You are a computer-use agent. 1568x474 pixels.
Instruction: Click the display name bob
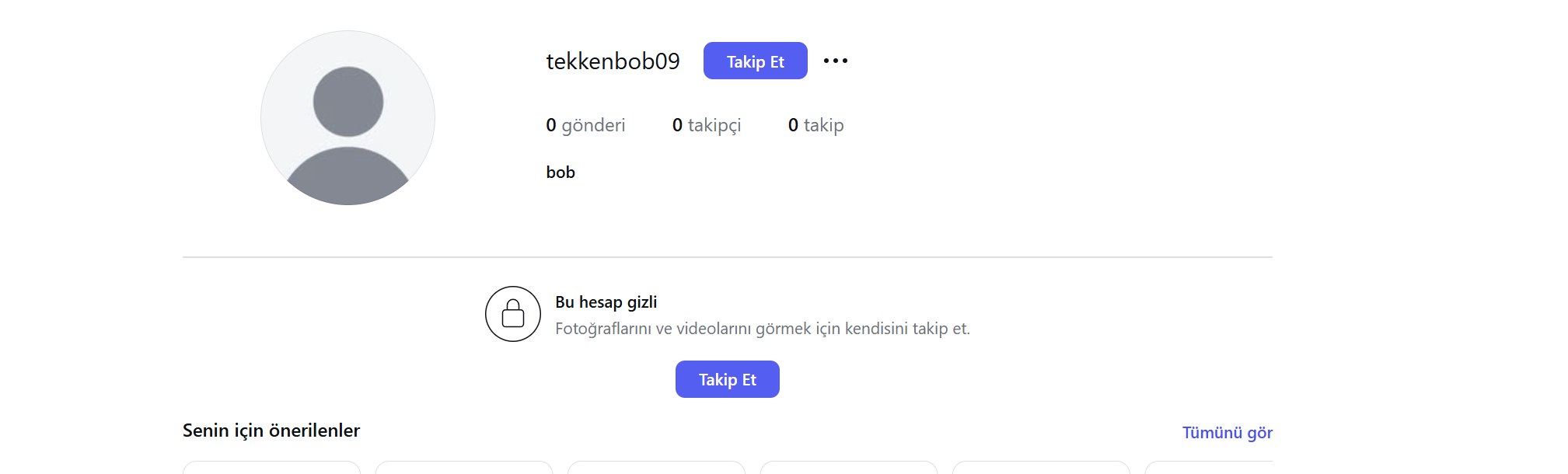tap(560, 173)
